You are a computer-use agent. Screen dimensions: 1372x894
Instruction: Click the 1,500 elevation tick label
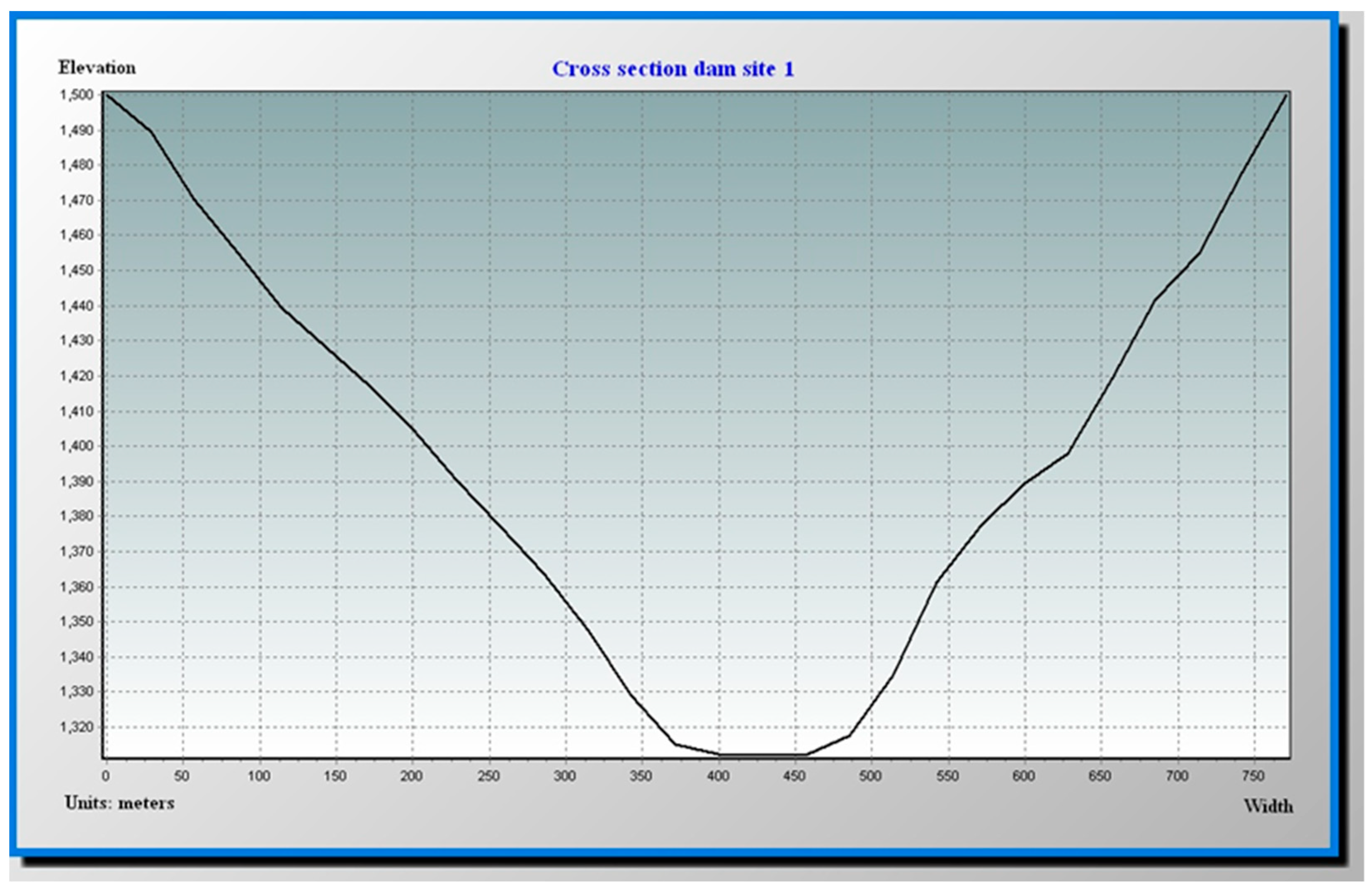[76, 95]
